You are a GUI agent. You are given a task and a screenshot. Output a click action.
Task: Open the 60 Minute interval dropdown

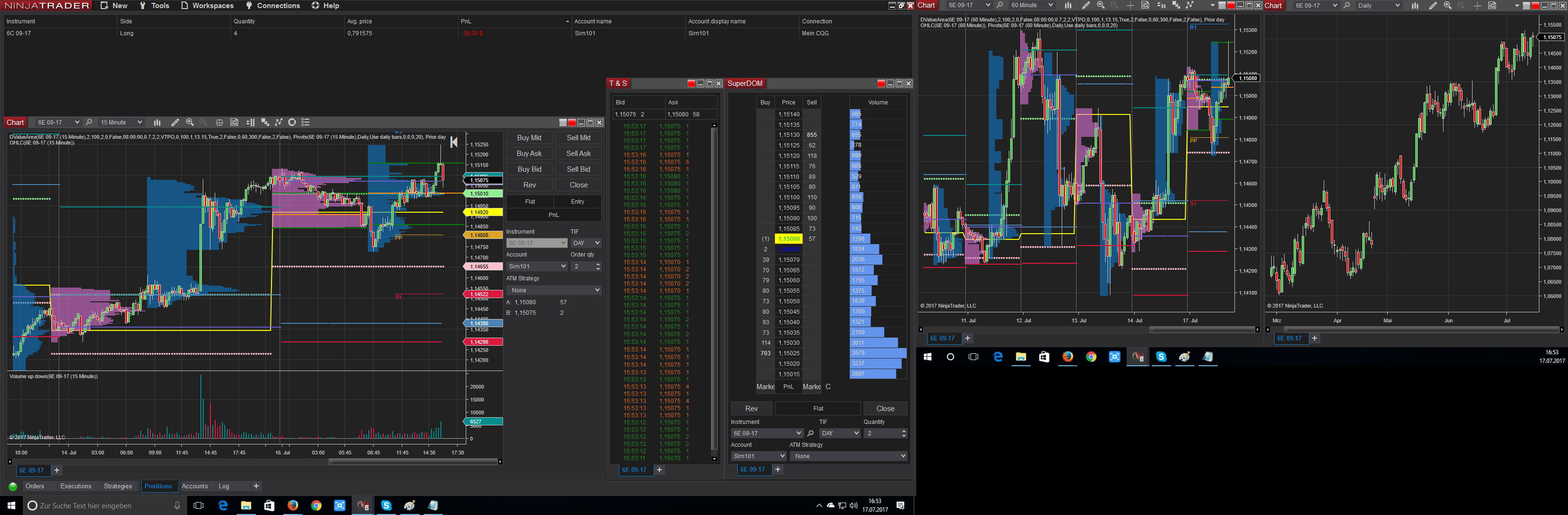click(1031, 5)
